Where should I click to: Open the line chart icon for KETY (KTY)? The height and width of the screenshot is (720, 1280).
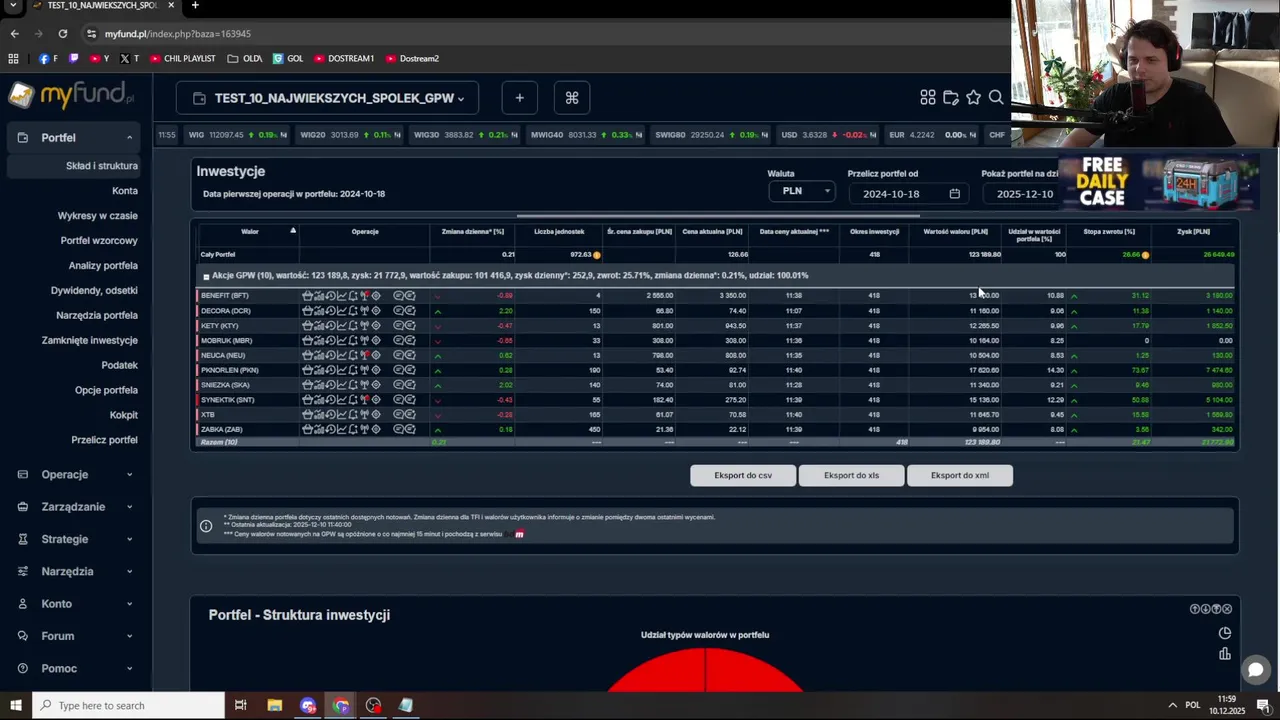tap(342, 326)
